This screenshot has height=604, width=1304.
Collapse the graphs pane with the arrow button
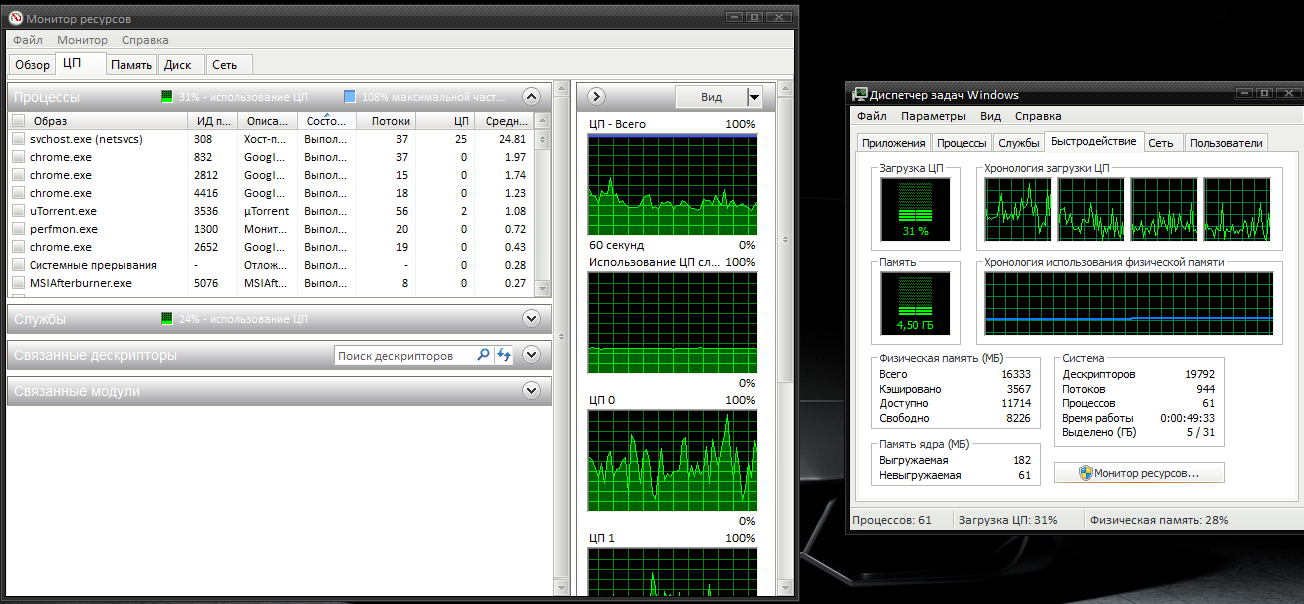click(597, 97)
